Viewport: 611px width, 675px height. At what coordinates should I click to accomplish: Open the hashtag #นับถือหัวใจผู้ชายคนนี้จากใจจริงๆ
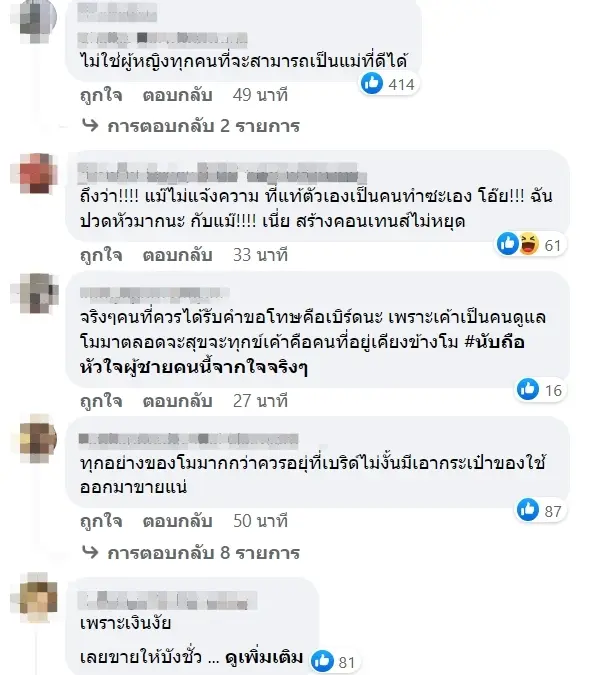point(302,355)
